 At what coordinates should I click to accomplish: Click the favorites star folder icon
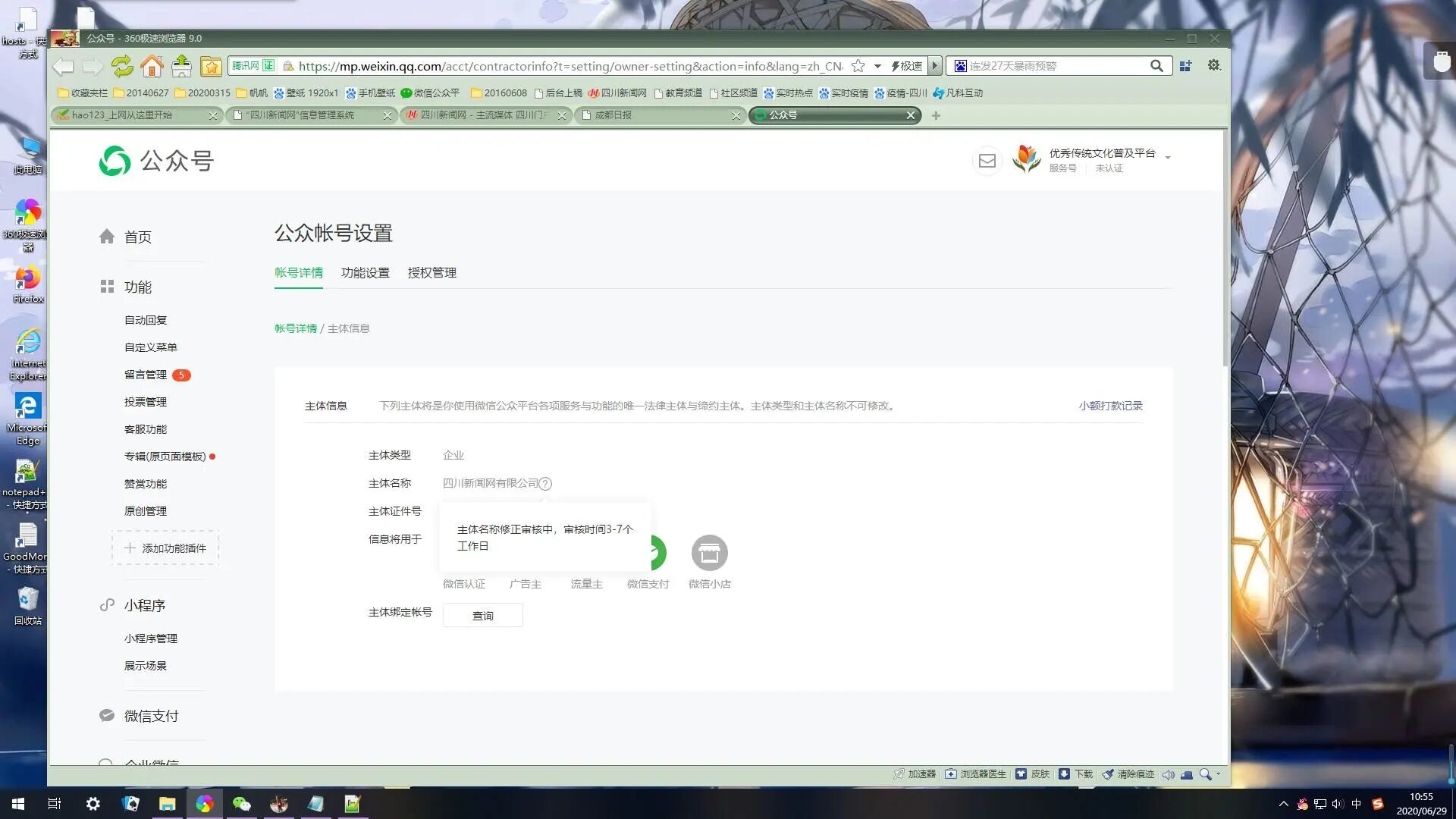(211, 67)
